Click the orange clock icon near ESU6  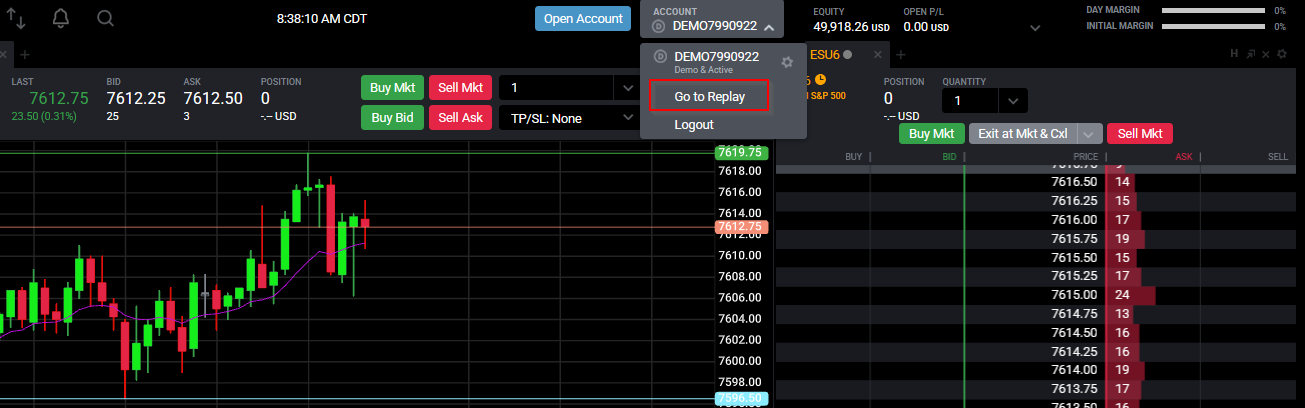click(x=820, y=79)
